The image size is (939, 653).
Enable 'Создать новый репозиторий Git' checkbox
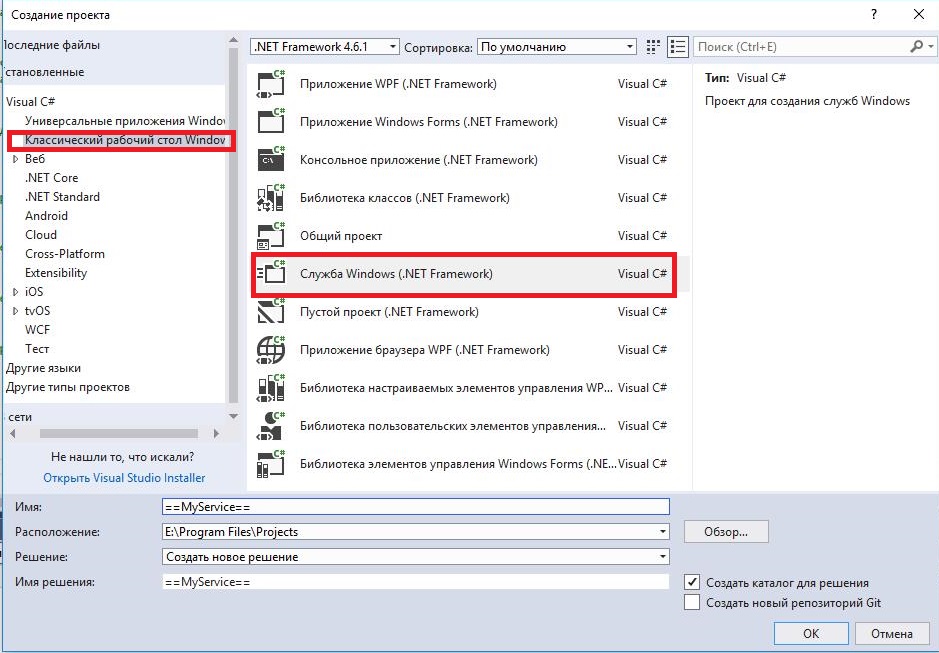(x=692, y=602)
